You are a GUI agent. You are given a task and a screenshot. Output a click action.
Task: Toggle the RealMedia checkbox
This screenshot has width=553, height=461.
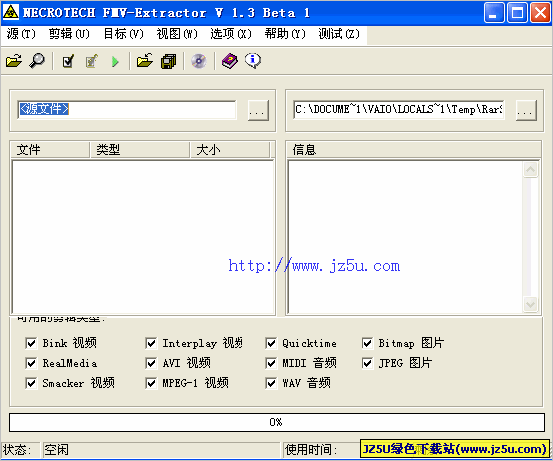click(x=31, y=363)
